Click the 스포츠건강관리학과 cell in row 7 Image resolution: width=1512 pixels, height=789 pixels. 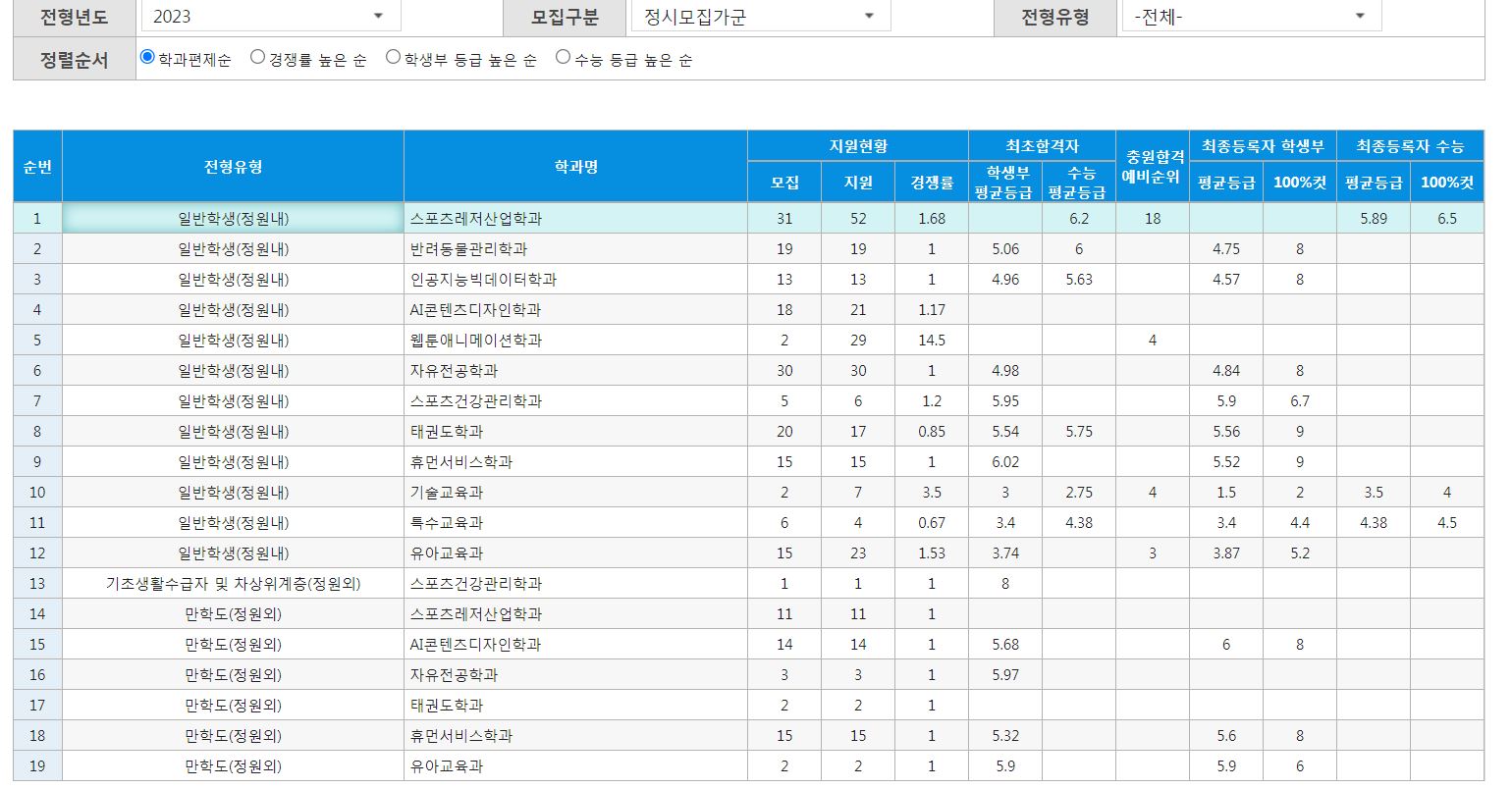[x=575, y=400]
